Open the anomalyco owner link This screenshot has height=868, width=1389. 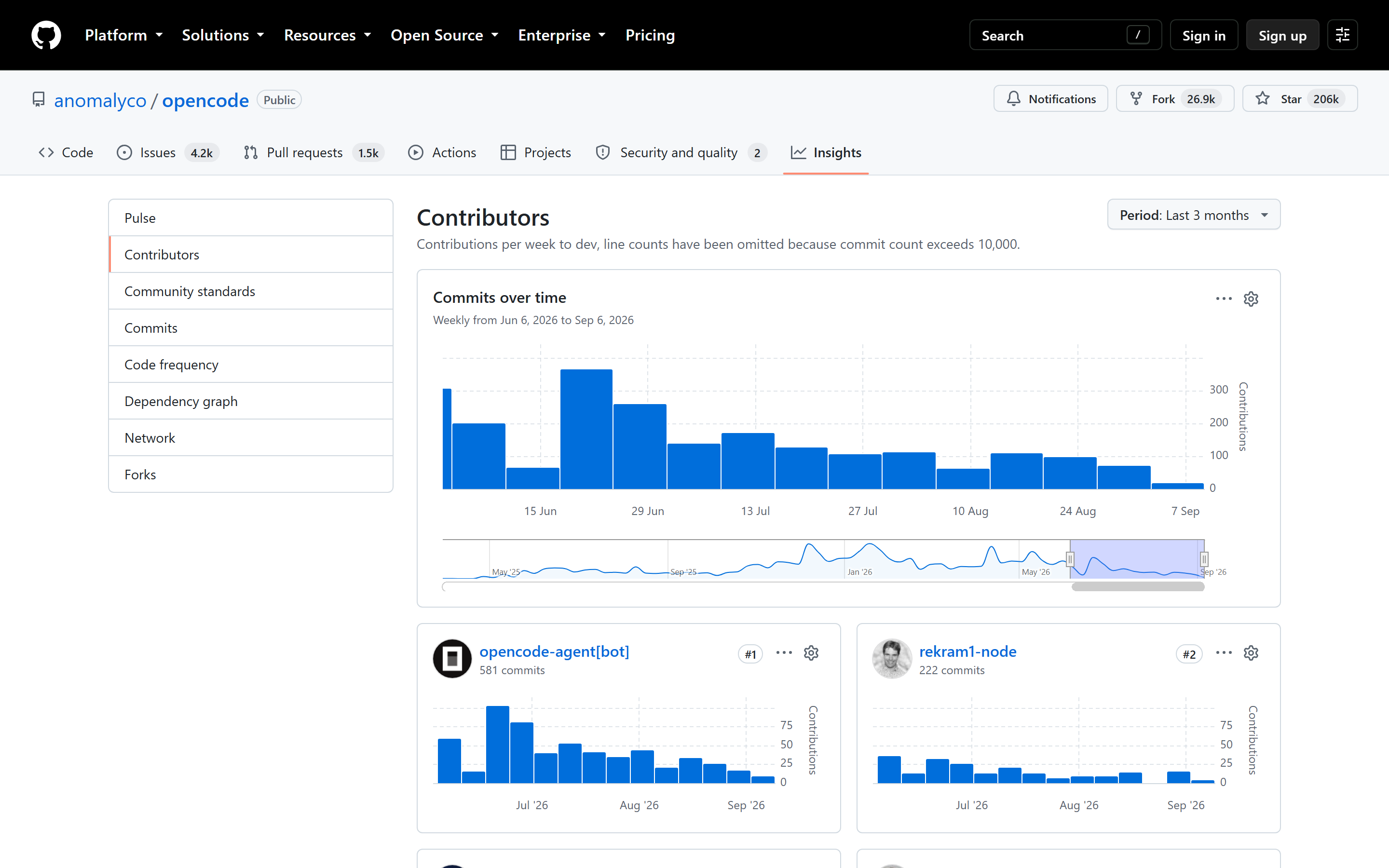coord(100,100)
